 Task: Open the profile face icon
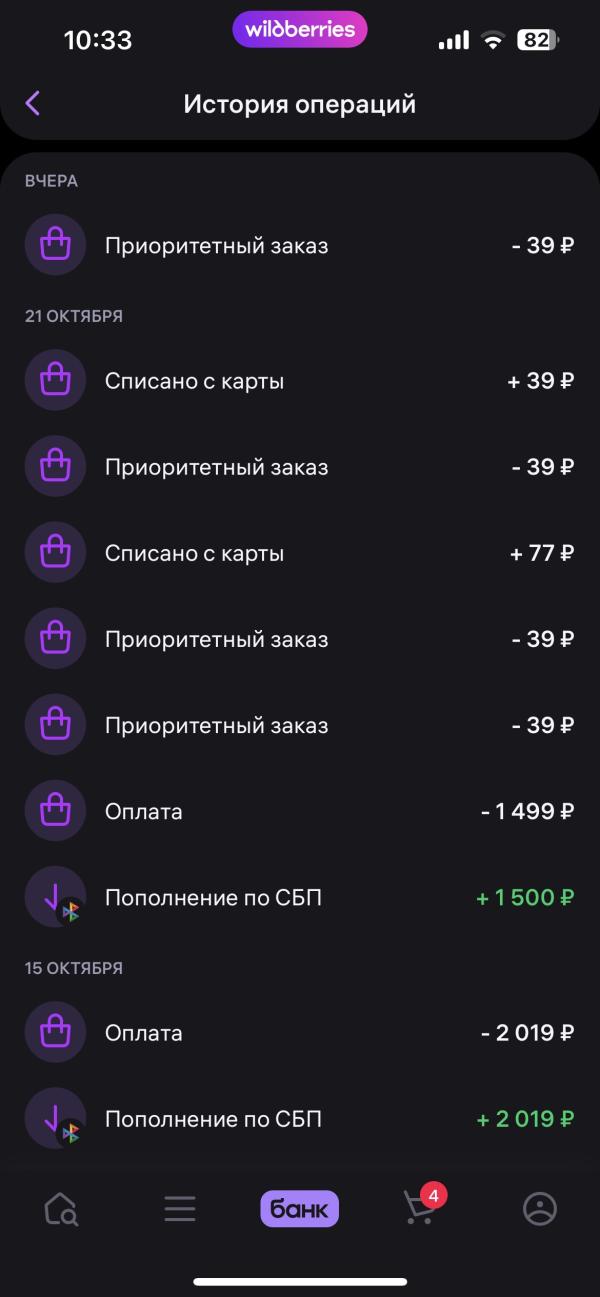[540, 1209]
